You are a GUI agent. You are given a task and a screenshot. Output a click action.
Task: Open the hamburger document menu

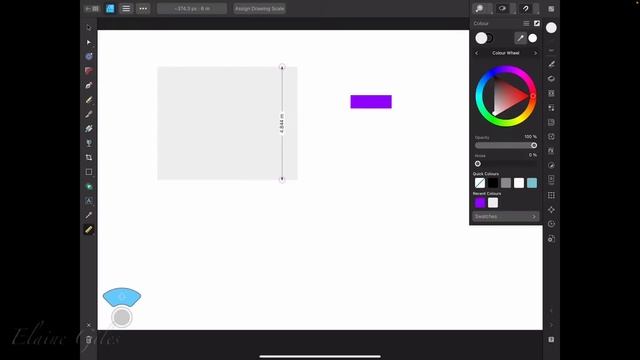click(x=126, y=9)
